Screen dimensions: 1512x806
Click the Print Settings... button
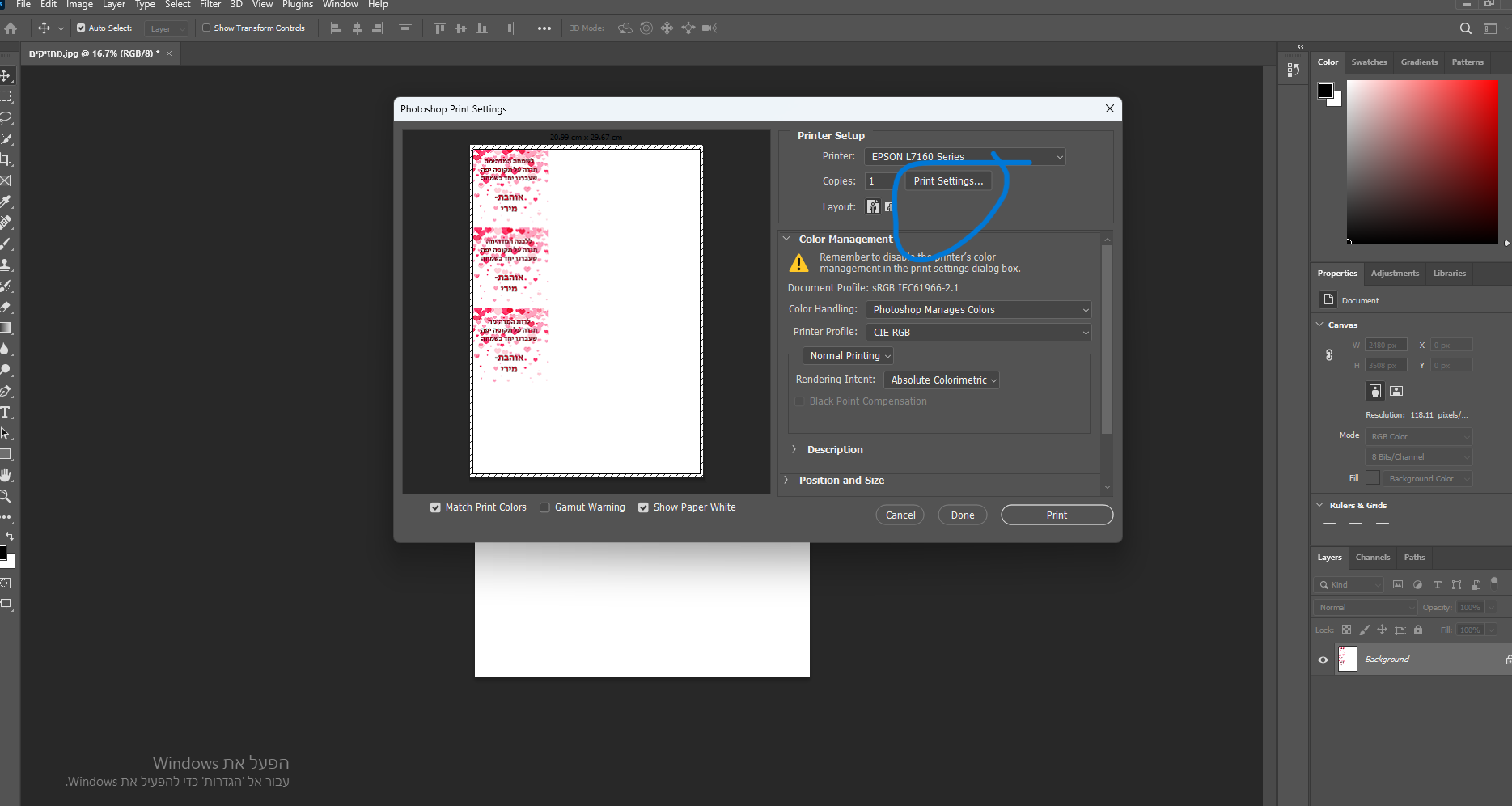[948, 181]
